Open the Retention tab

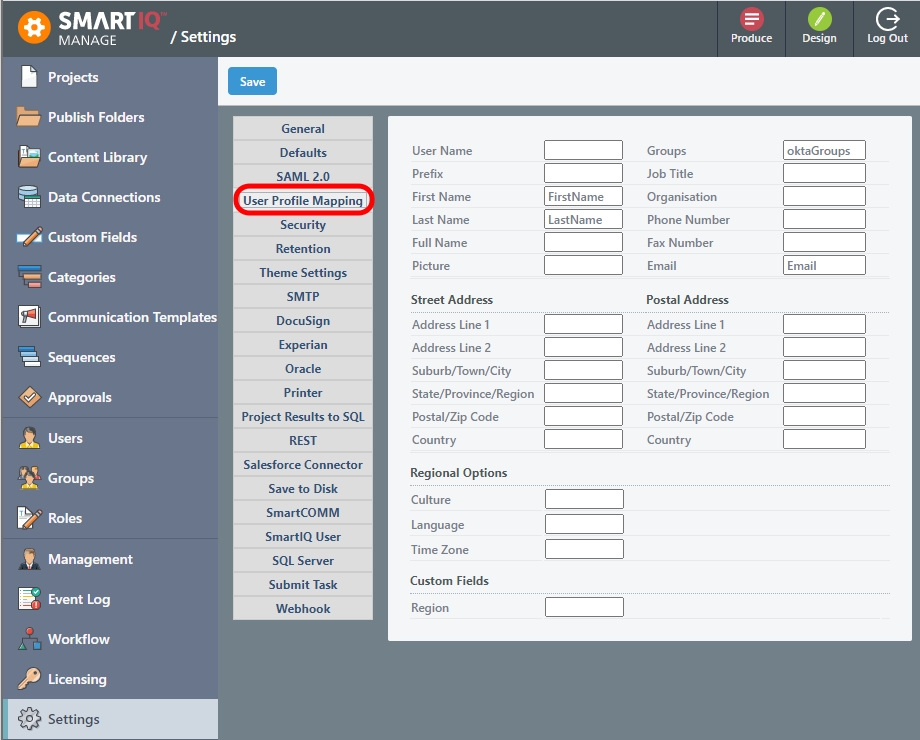[303, 248]
